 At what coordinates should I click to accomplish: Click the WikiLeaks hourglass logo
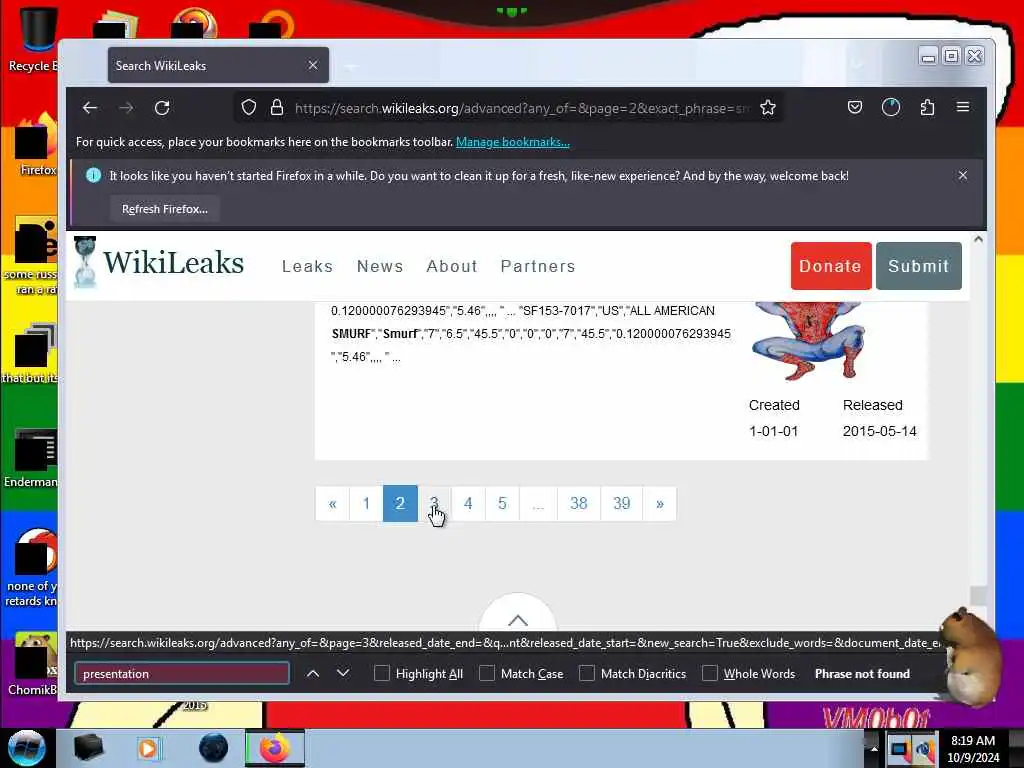click(x=86, y=263)
